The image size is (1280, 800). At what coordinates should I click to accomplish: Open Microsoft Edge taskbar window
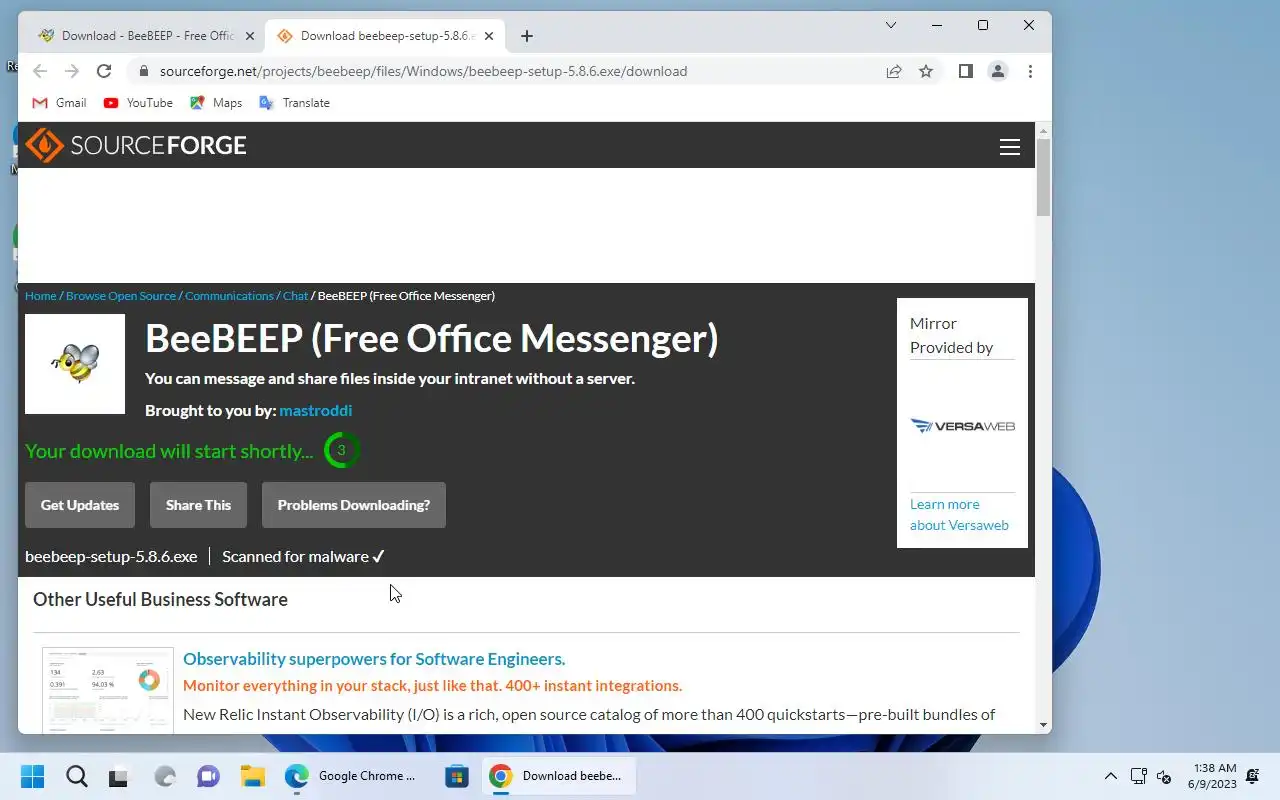352,776
